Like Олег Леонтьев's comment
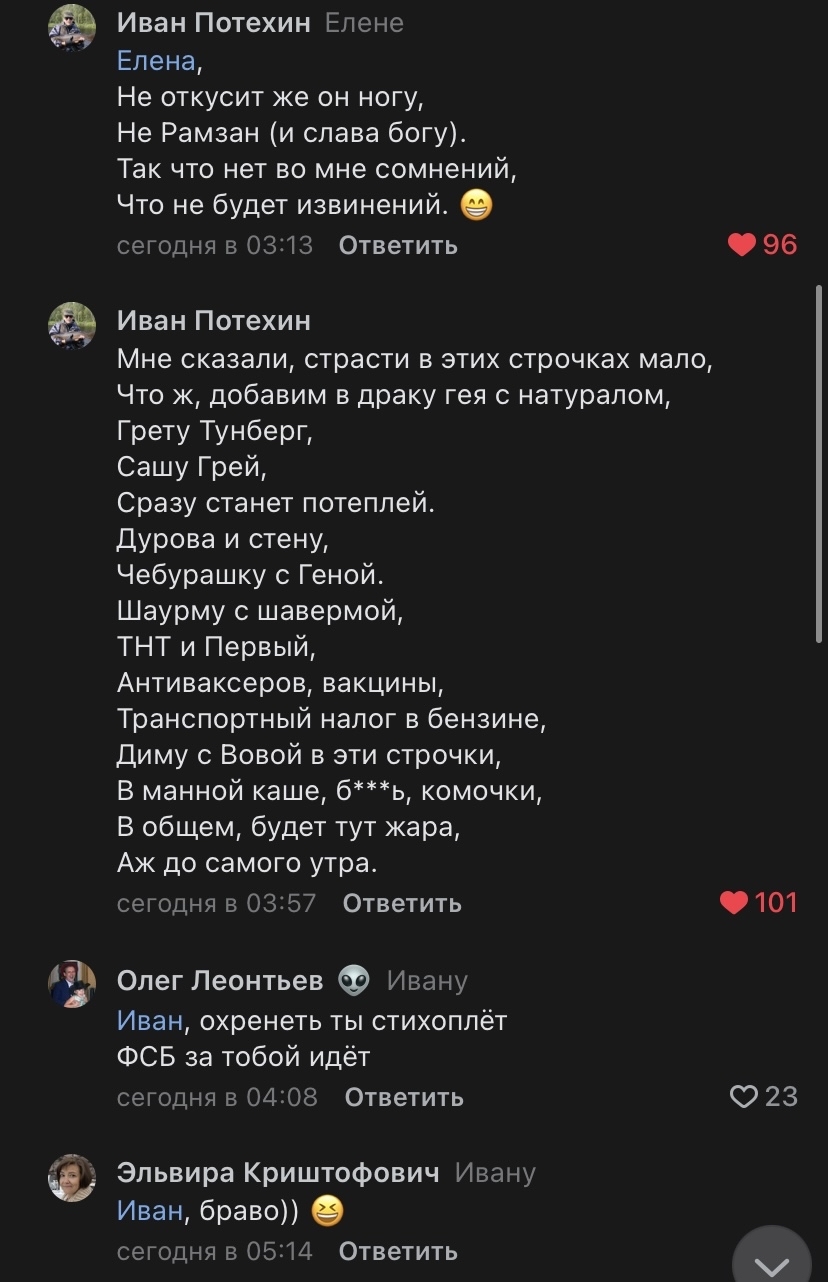828x1282 pixels. (x=744, y=1097)
